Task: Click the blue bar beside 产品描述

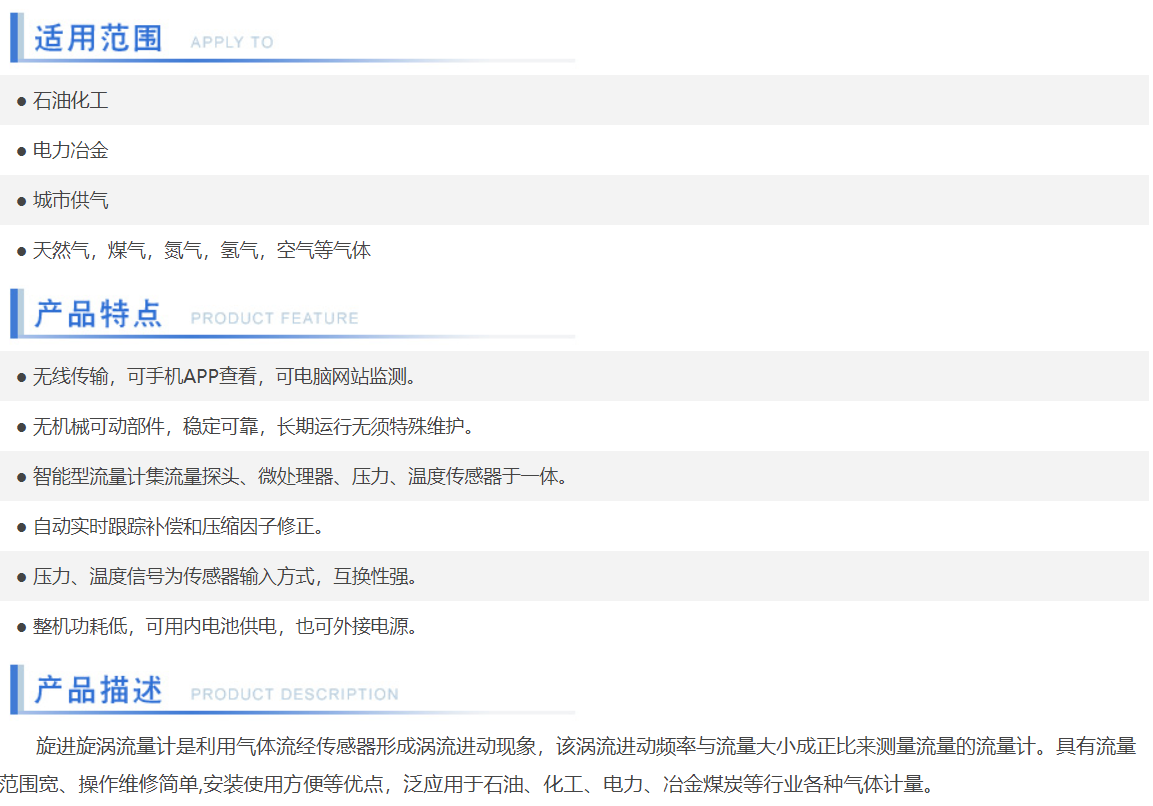Action: [x=15, y=690]
